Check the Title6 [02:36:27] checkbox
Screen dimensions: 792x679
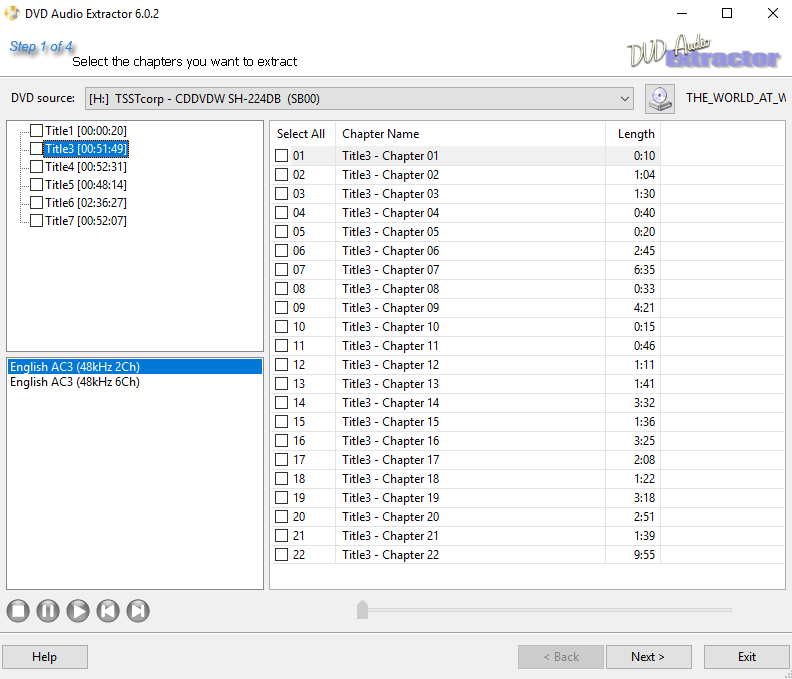(x=36, y=203)
